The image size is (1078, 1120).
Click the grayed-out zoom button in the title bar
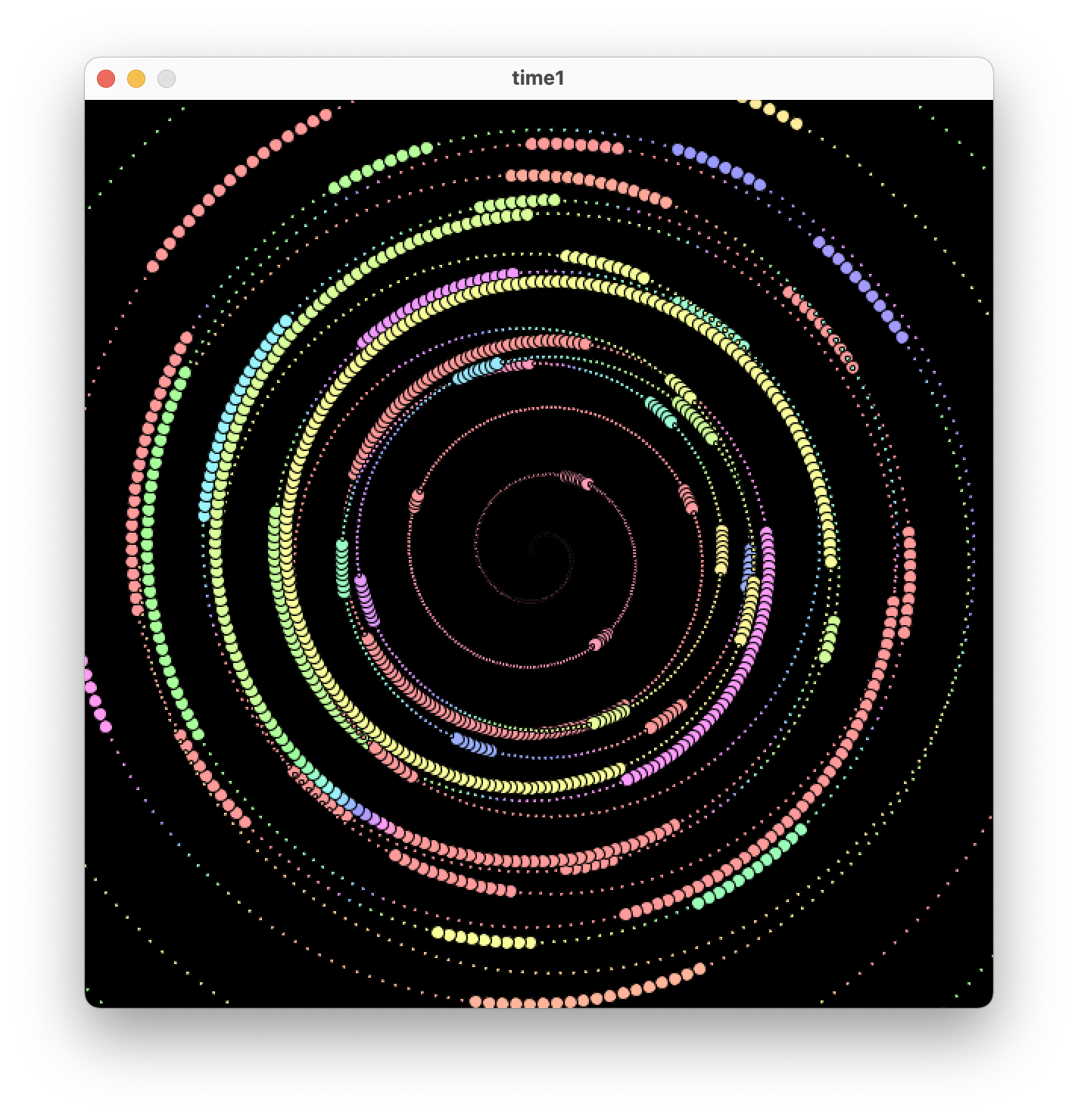point(167,79)
